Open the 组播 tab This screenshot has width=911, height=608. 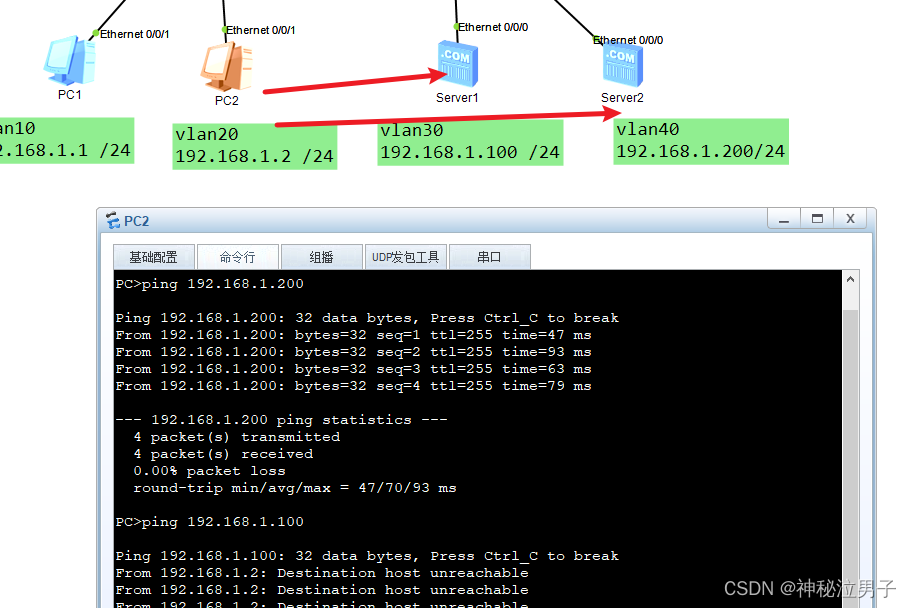coord(321,257)
